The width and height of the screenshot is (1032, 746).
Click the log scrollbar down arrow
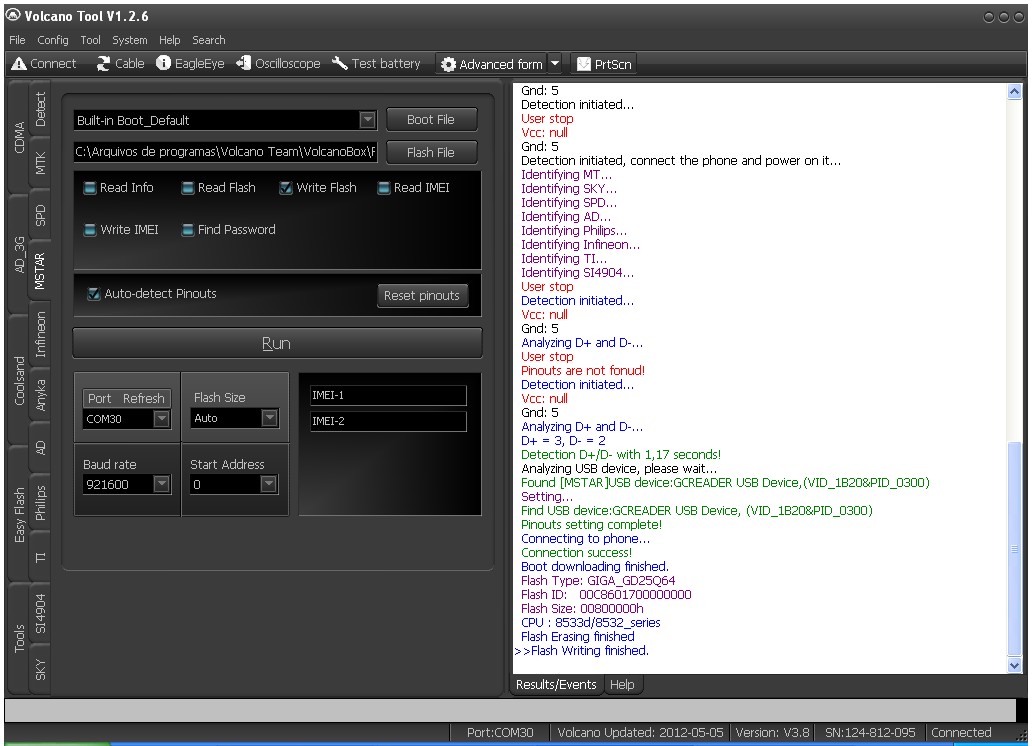tap(1014, 665)
